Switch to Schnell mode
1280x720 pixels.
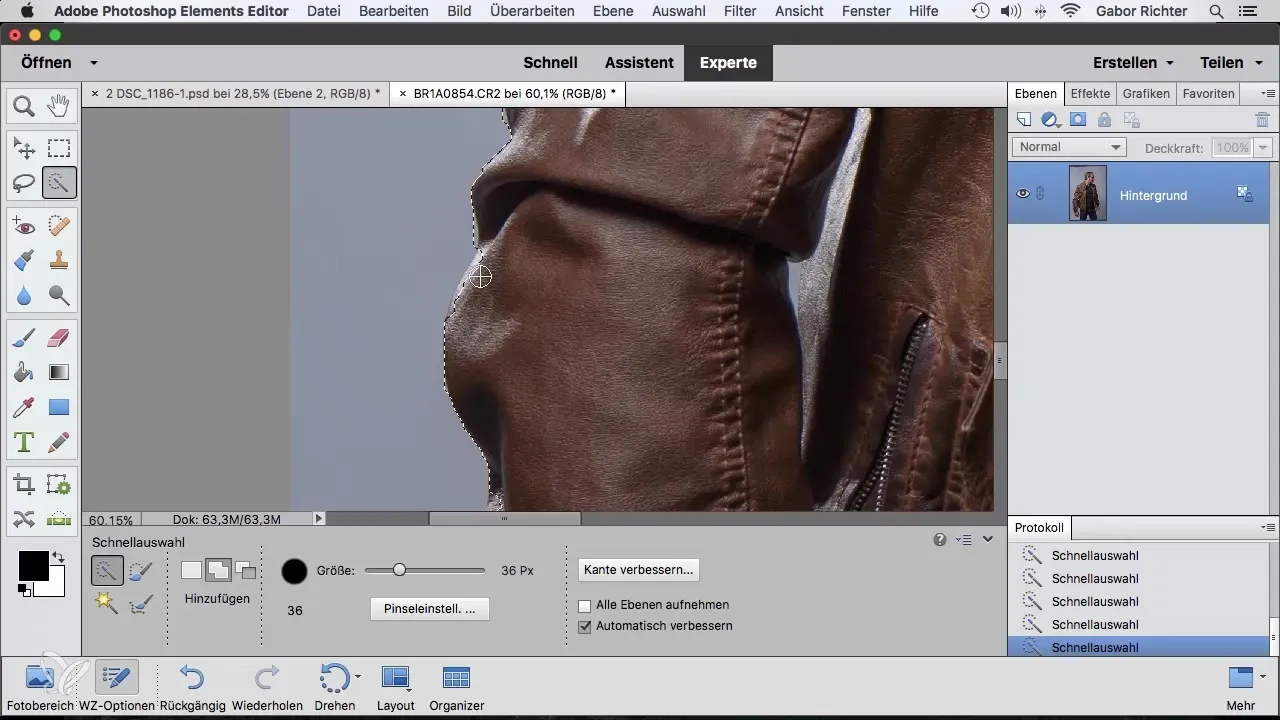[x=551, y=62]
